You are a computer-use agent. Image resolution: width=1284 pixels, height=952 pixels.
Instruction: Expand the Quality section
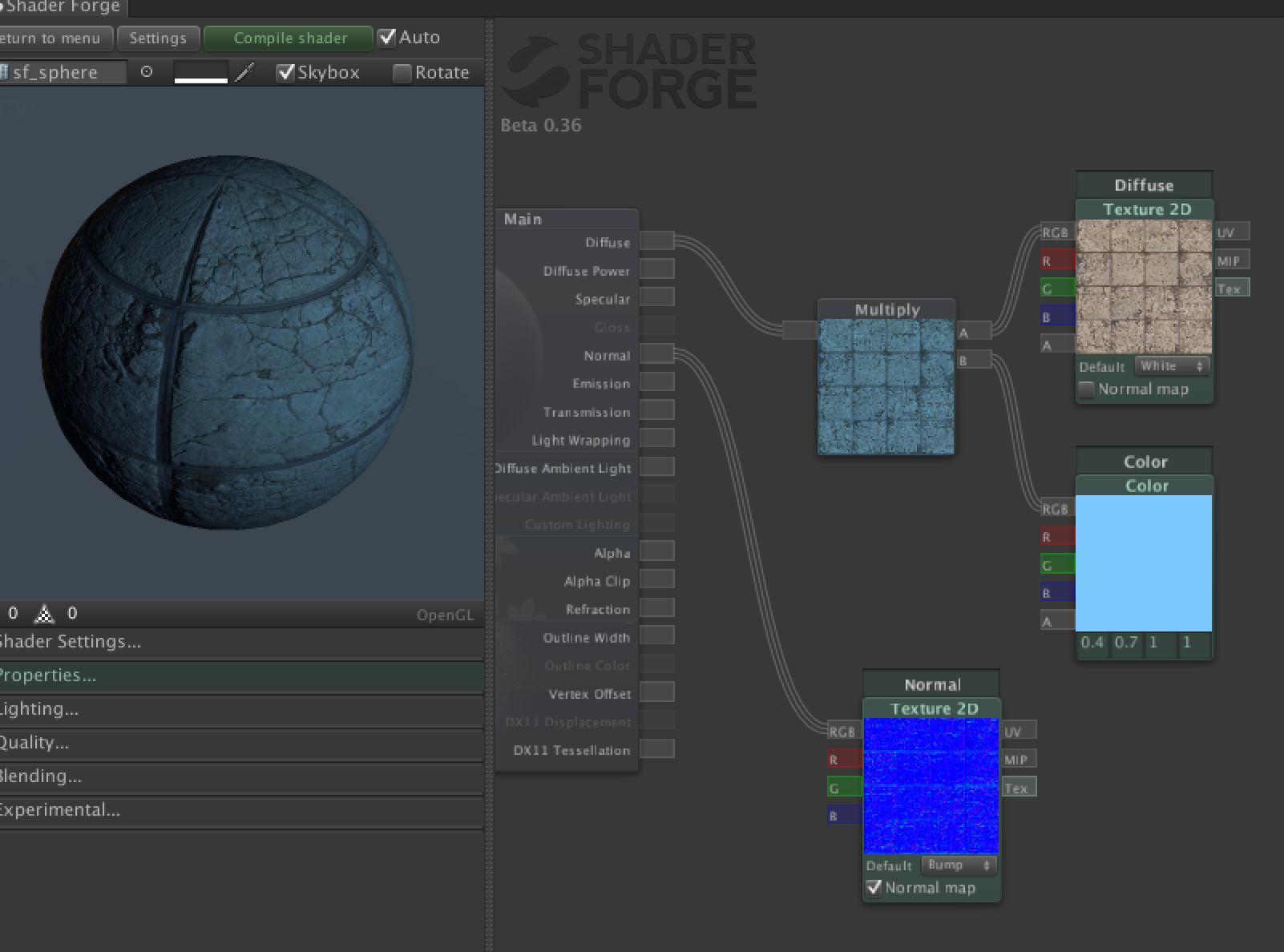coord(240,743)
